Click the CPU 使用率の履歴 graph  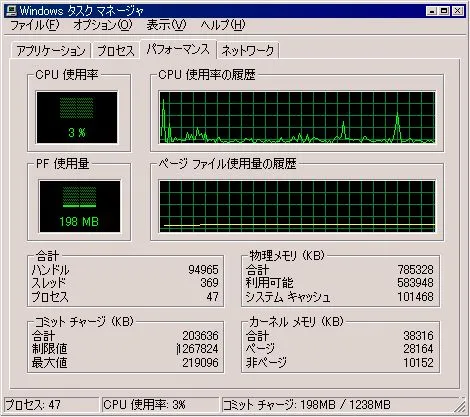[297, 117]
